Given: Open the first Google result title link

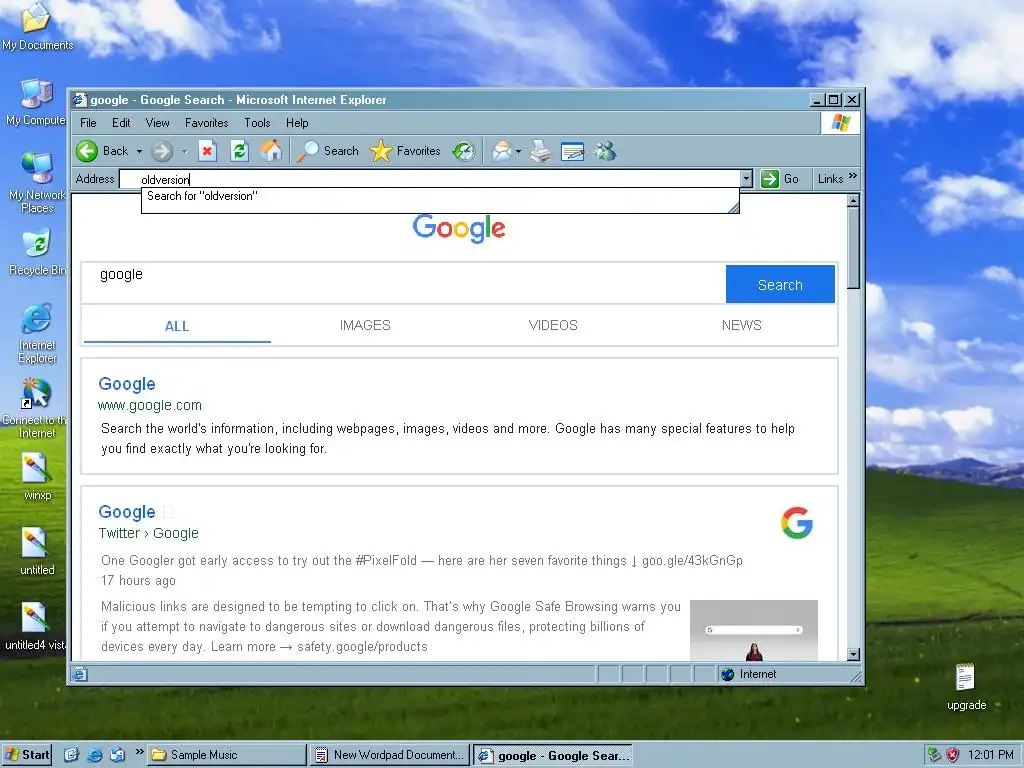Looking at the screenshot, I should pyautogui.click(x=127, y=384).
